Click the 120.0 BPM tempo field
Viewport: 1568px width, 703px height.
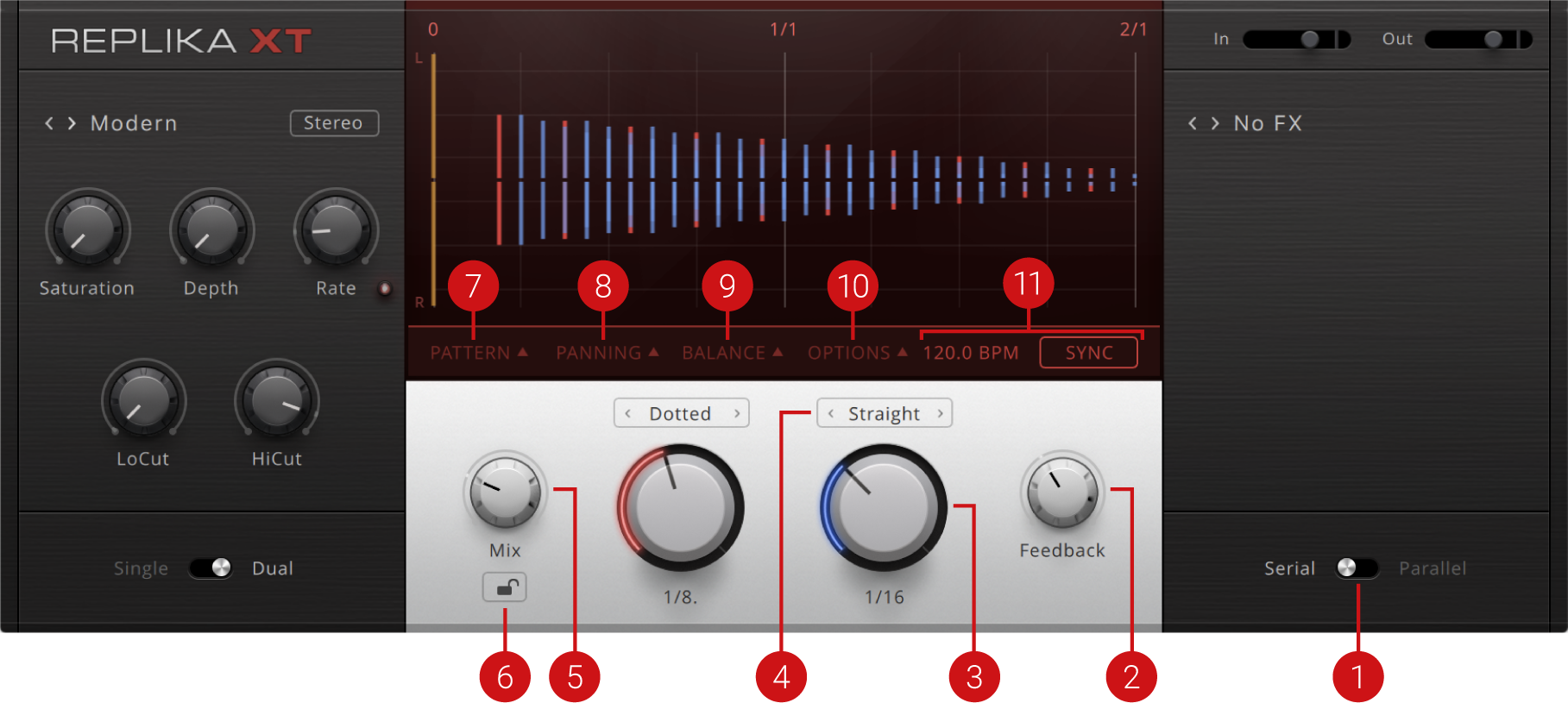click(970, 353)
